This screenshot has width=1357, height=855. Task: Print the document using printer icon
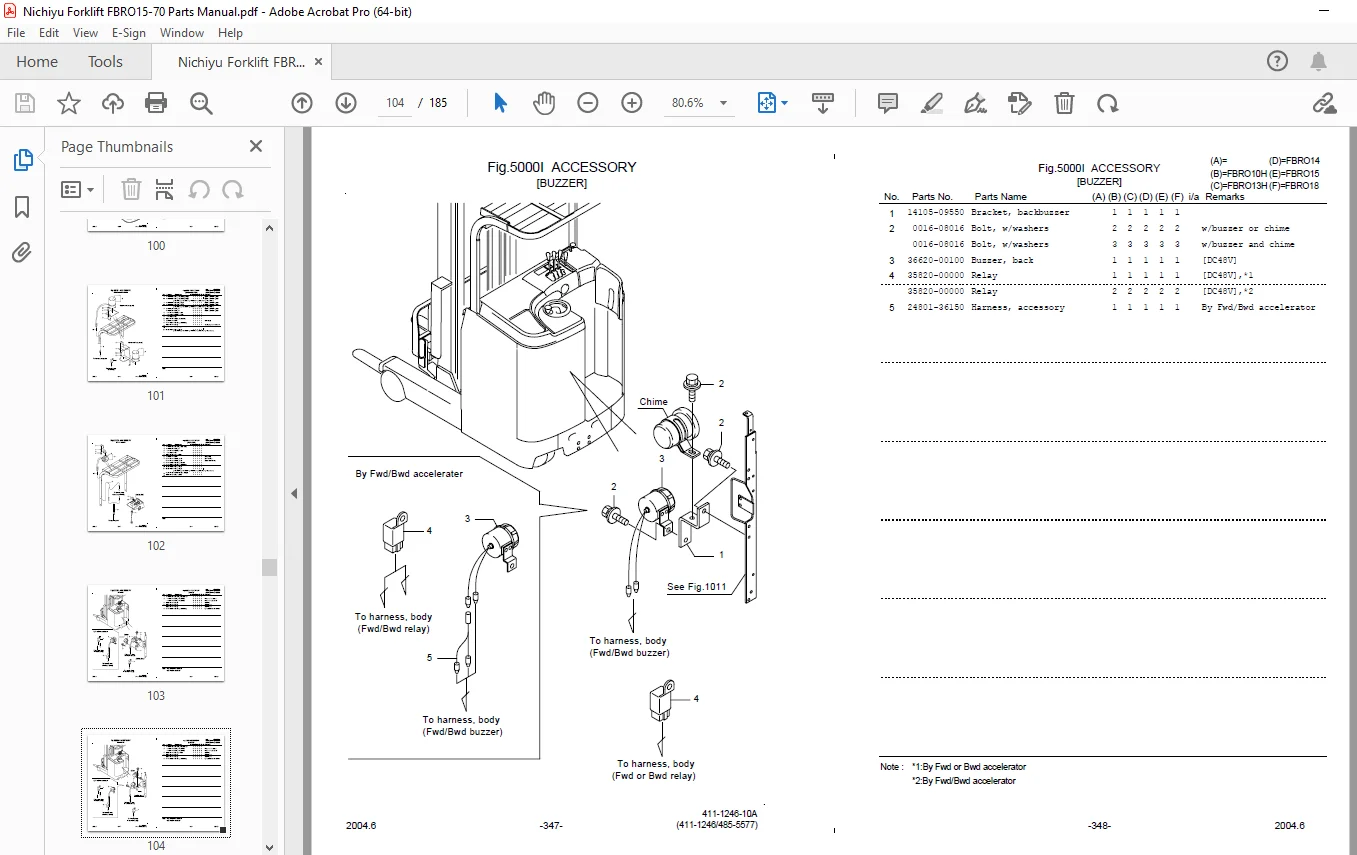tap(156, 103)
